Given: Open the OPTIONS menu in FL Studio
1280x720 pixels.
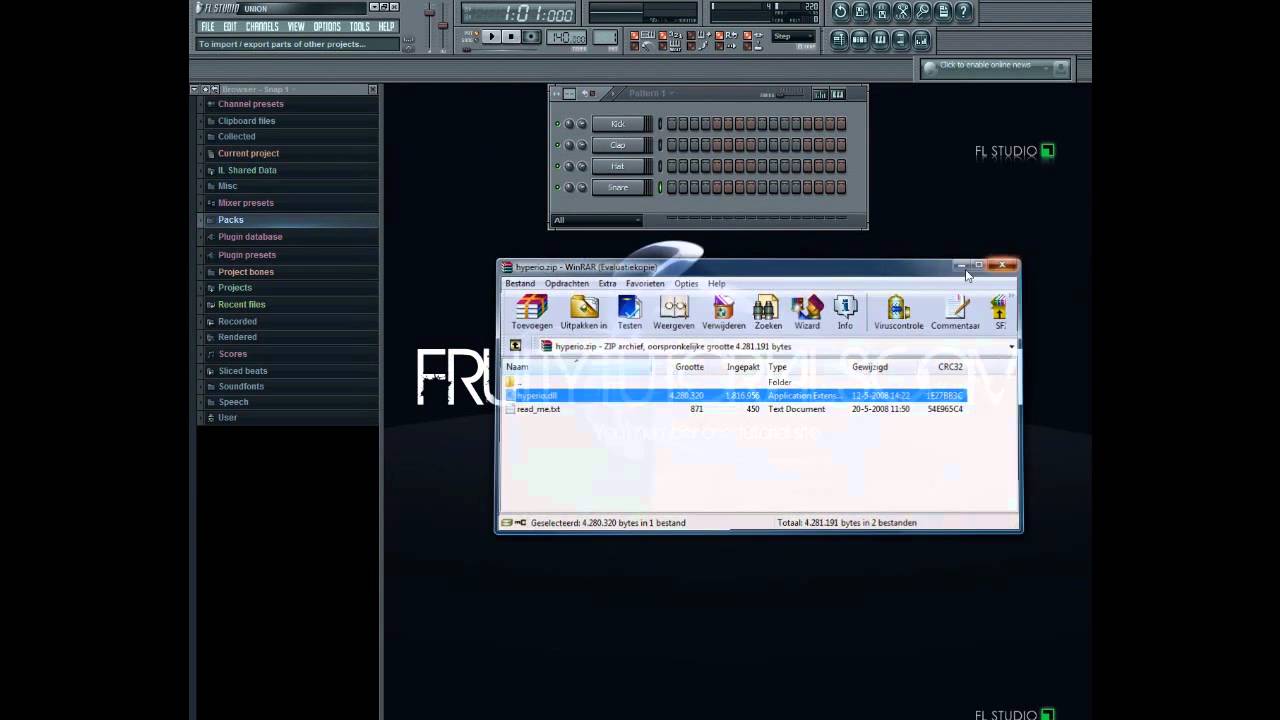Looking at the screenshot, I should (x=327, y=27).
